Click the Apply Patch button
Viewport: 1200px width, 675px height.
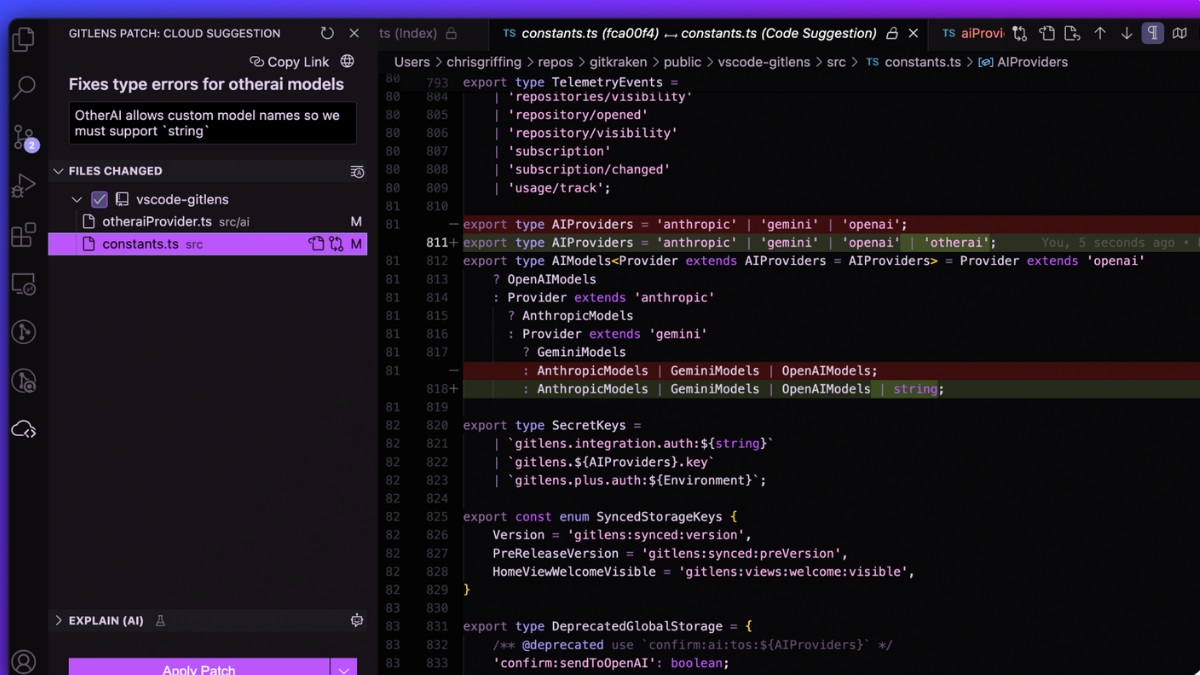199,668
